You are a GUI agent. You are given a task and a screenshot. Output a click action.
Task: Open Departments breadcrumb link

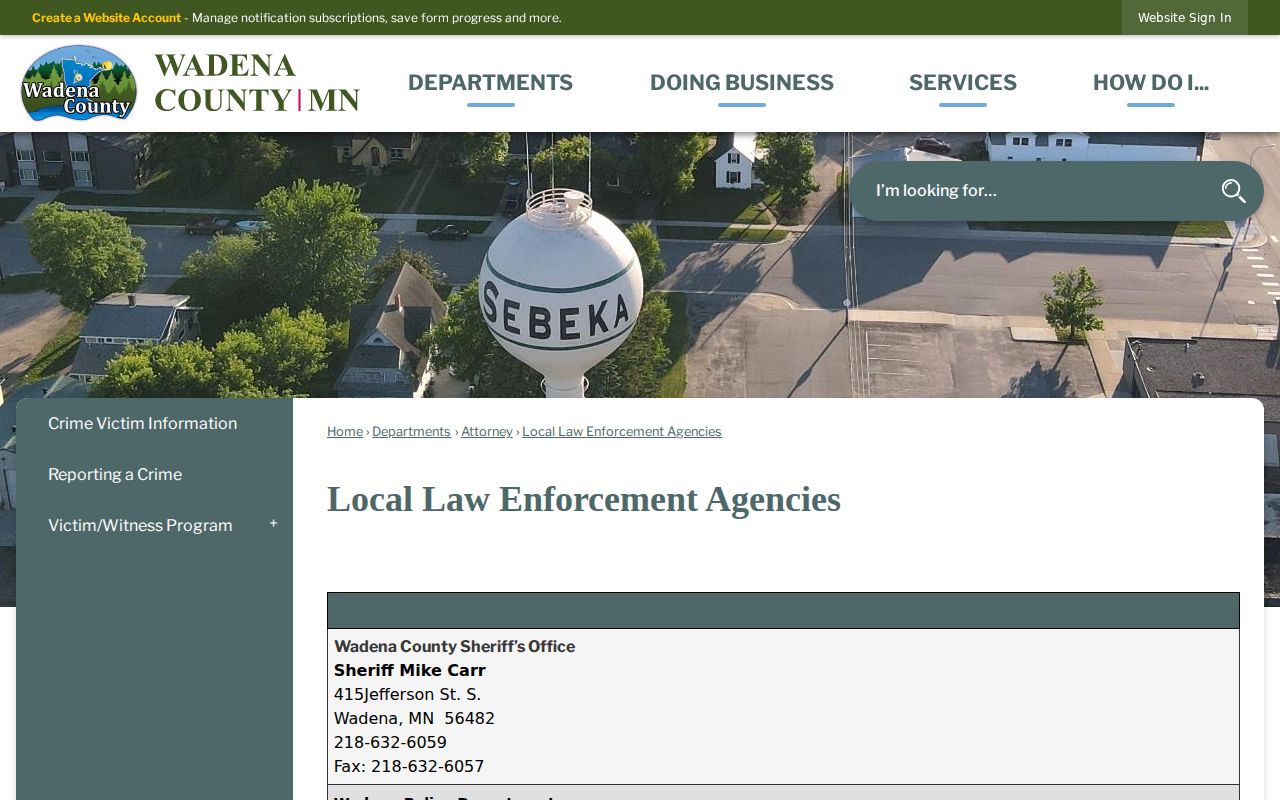[411, 432]
